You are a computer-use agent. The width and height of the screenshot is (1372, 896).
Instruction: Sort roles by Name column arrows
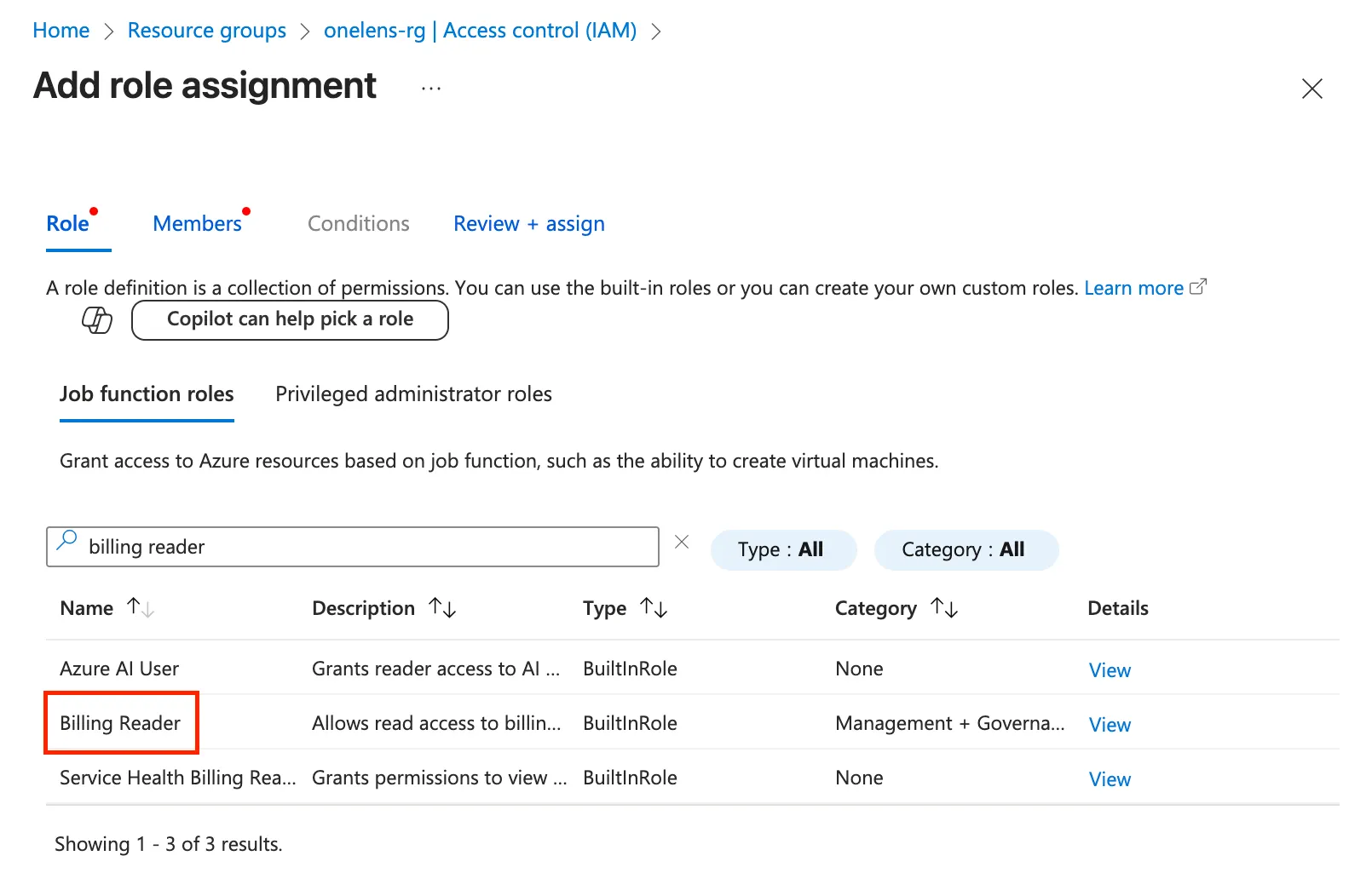(x=140, y=608)
